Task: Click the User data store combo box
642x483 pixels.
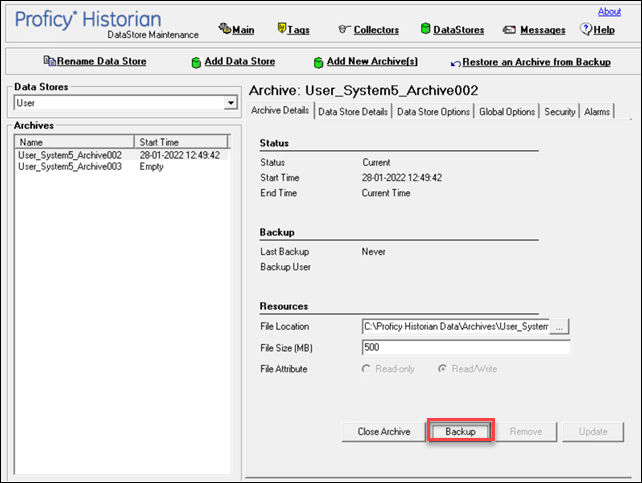Action: [126, 103]
